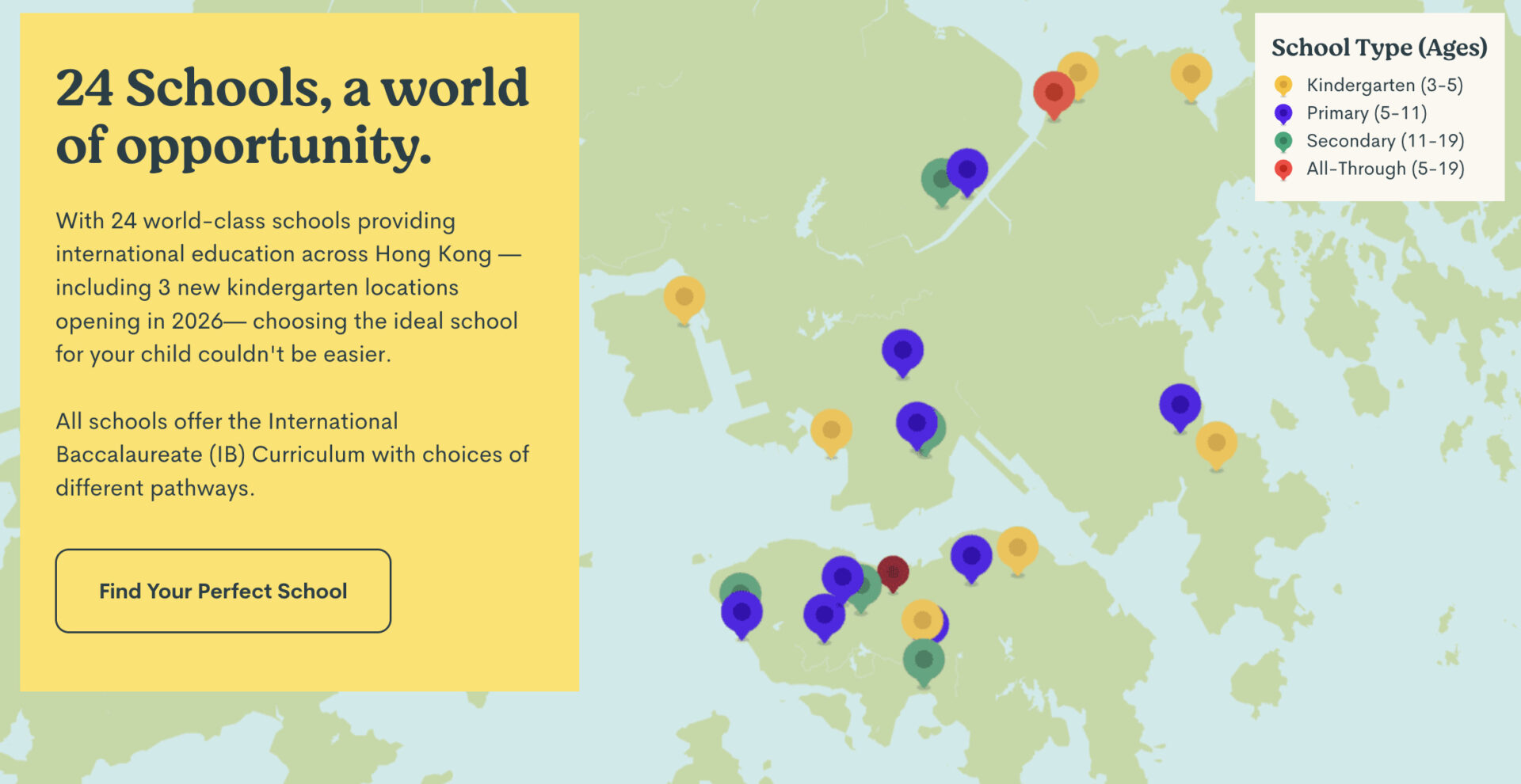Select the easternmost purple primary school pin

coord(1180,405)
